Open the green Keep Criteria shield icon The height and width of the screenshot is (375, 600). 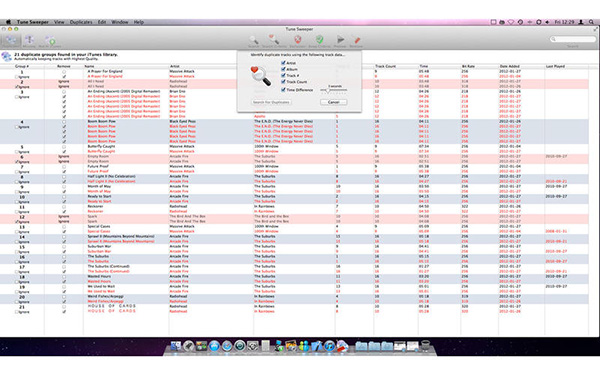320,41
